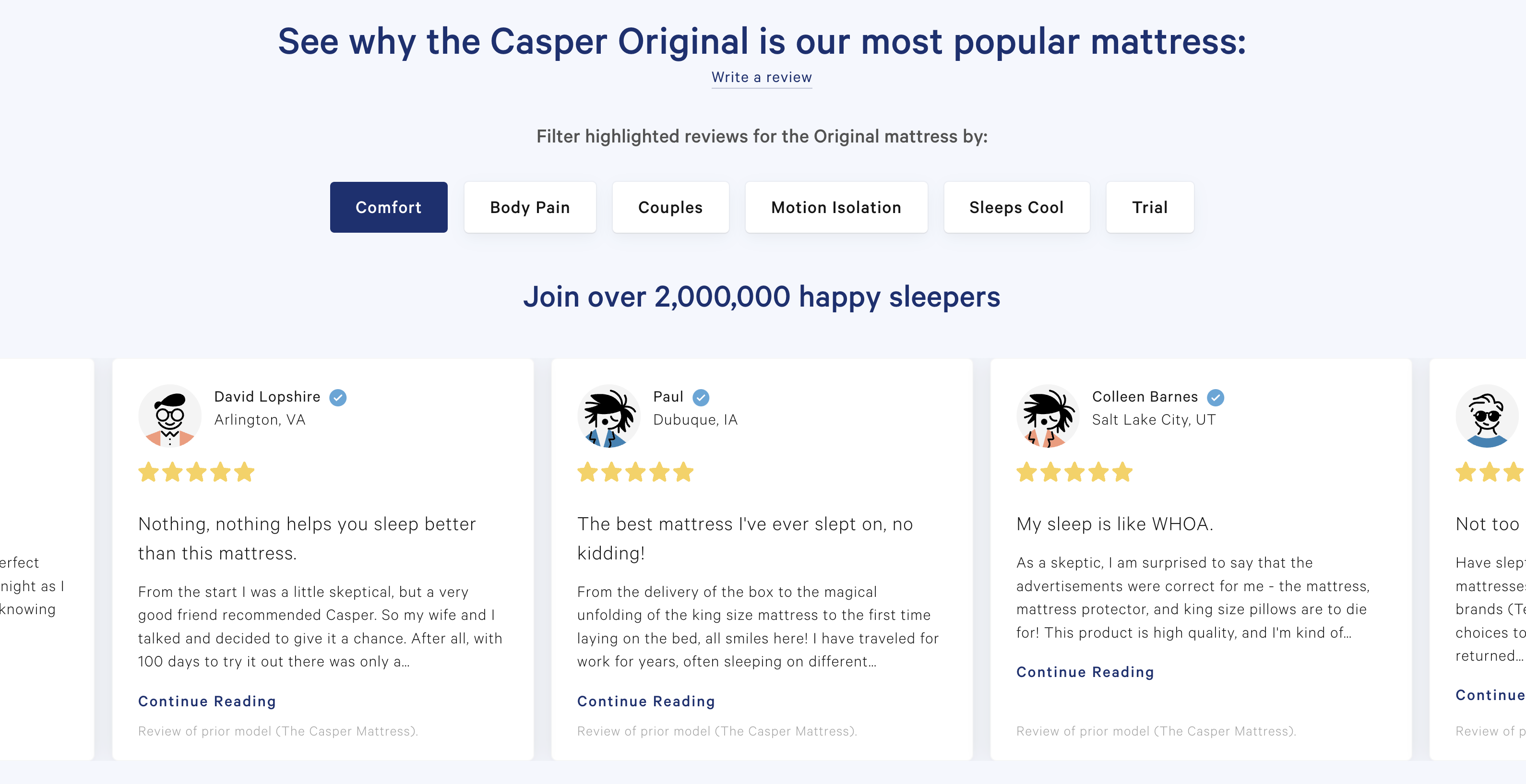Click David Lopshire's avatar picture
Viewport: 1526px width, 784px height.
169,416
